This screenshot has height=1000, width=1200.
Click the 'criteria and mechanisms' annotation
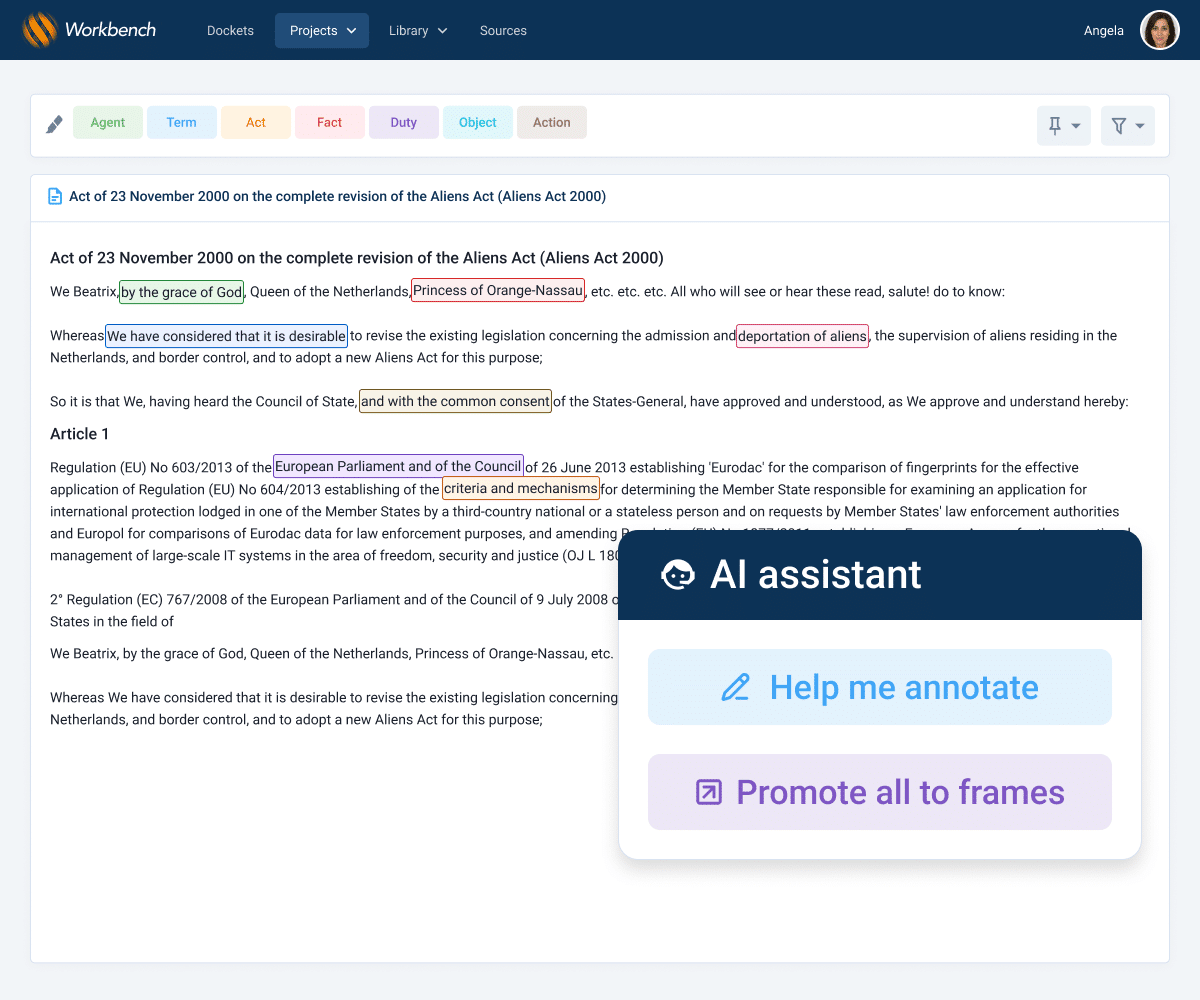click(520, 489)
